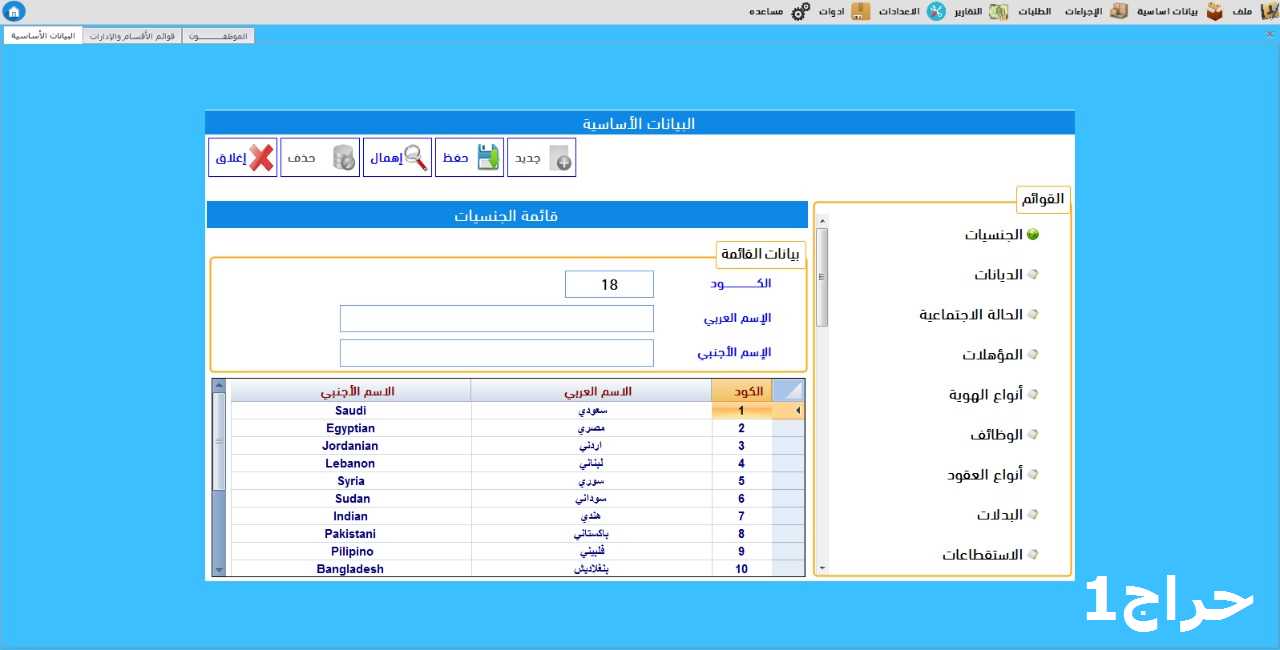Viewport: 1280px width, 650px height.
Task: Close the tab area with small X
Action: click(1270, 34)
